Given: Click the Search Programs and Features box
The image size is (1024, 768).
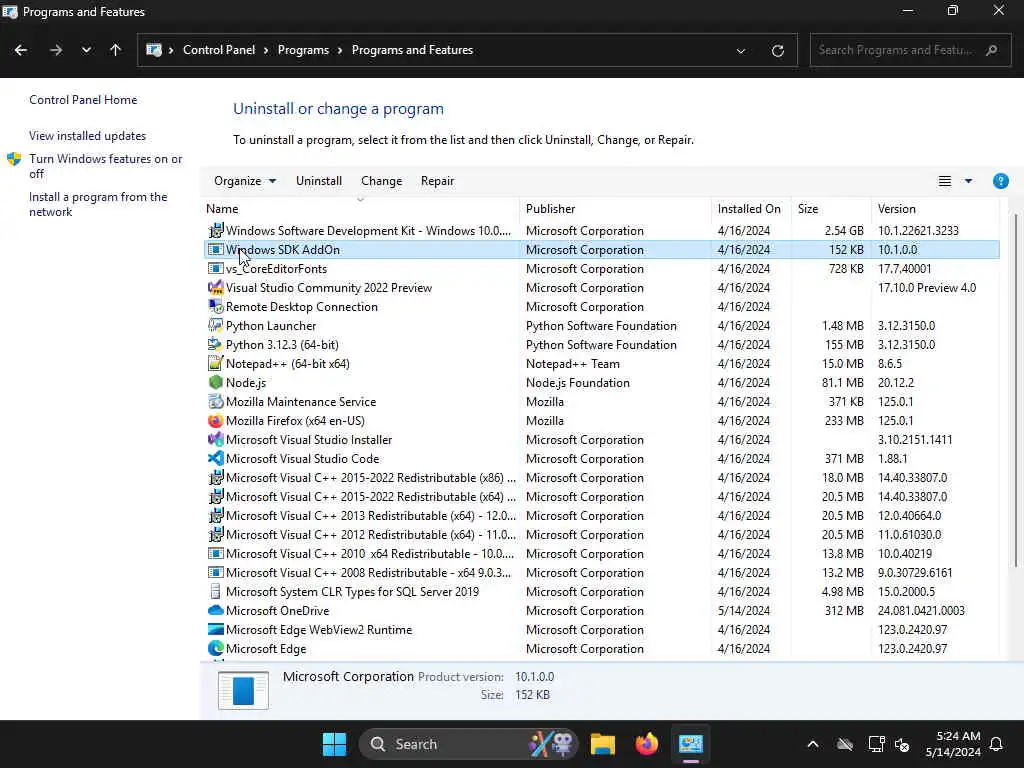Looking at the screenshot, I should click(x=910, y=50).
